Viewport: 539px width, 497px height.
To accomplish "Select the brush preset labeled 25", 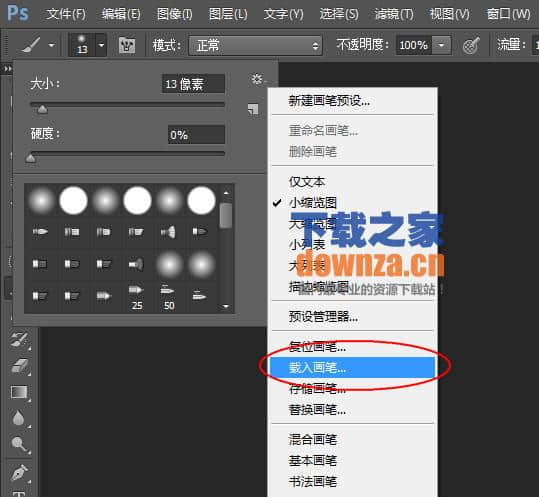I will (137, 297).
